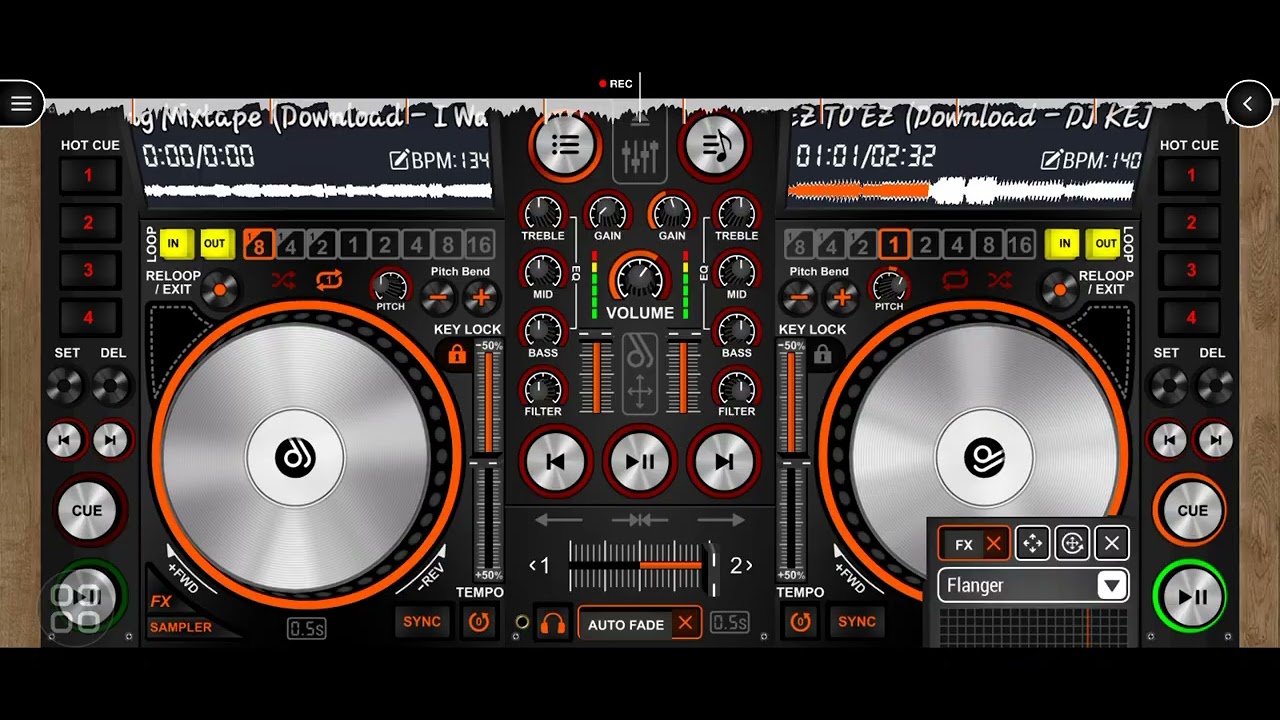Click left deck tempo slider

pyautogui.click(x=488, y=460)
